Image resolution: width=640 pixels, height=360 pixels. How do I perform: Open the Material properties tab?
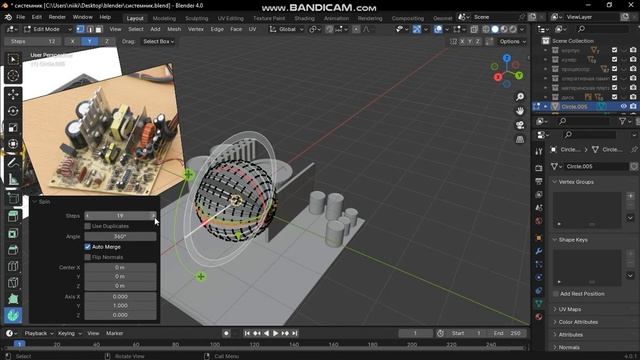point(539,317)
